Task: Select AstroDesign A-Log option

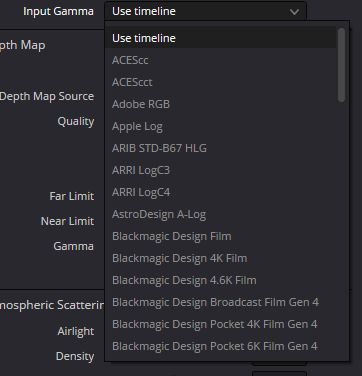Action: pos(220,214)
